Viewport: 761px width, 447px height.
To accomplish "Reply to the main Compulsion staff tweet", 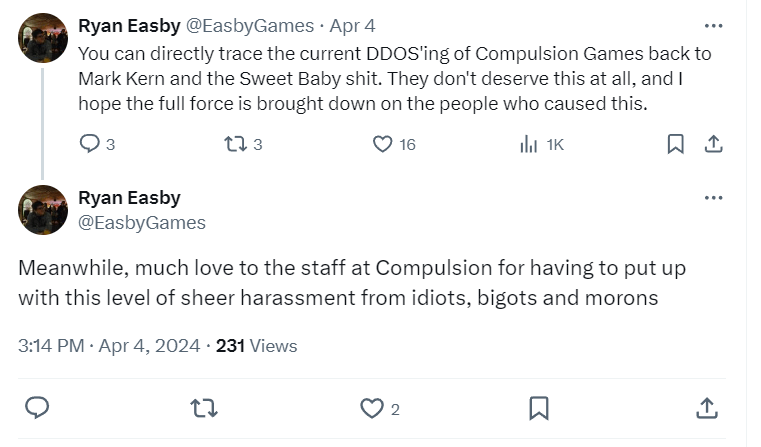I will [x=38, y=408].
